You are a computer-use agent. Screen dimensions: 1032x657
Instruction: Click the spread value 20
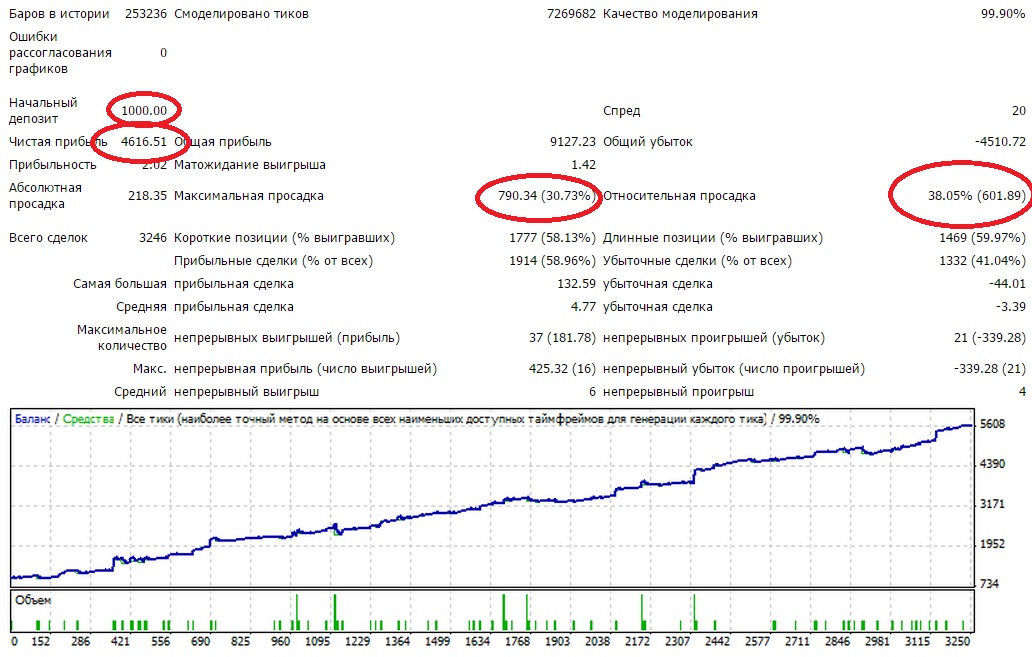click(x=1019, y=111)
